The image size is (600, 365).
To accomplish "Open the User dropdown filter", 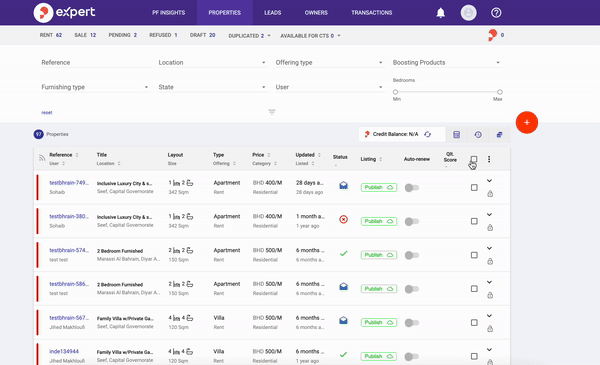I will (x=329, y=87).
